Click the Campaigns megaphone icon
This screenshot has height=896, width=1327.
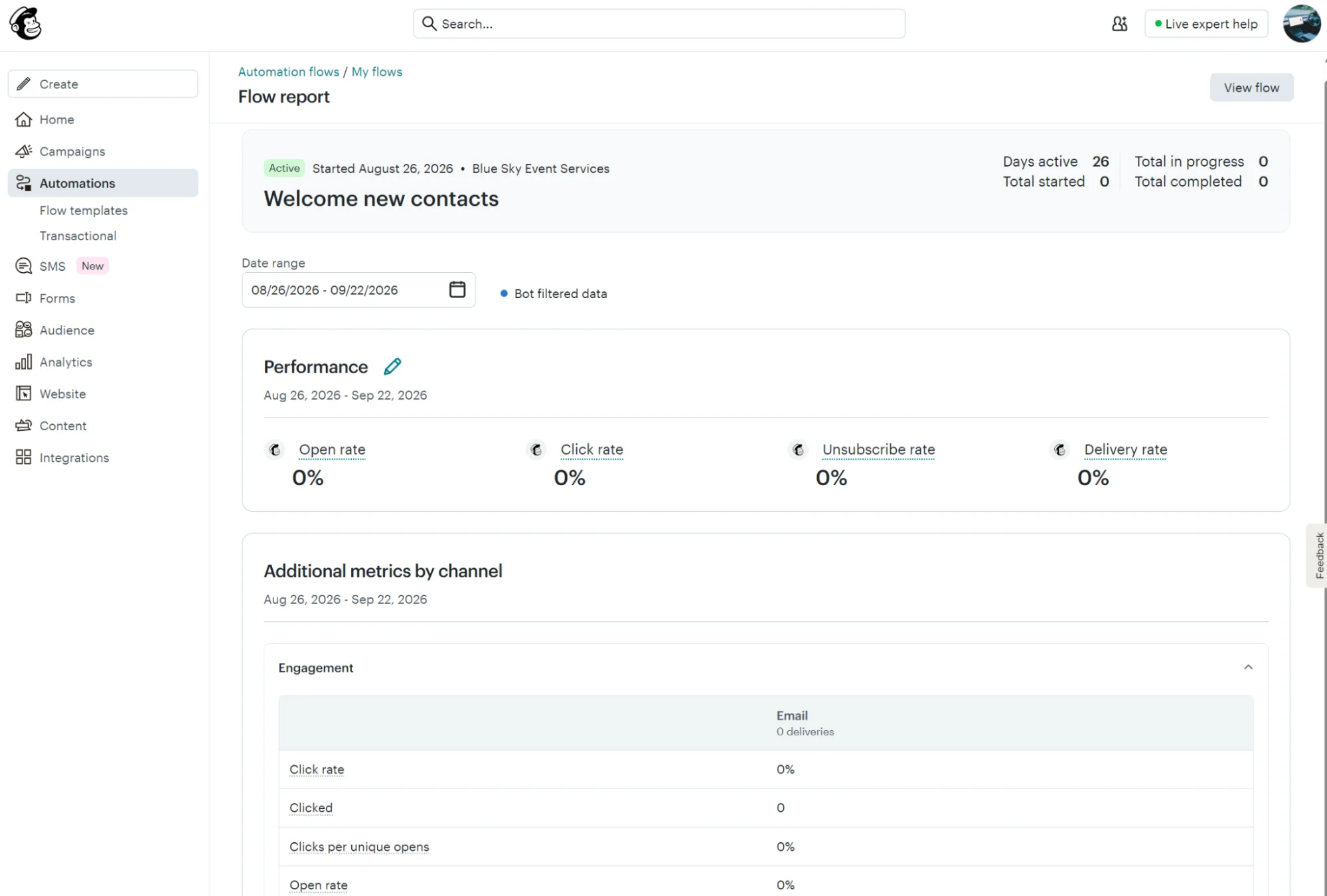(23, 151)
